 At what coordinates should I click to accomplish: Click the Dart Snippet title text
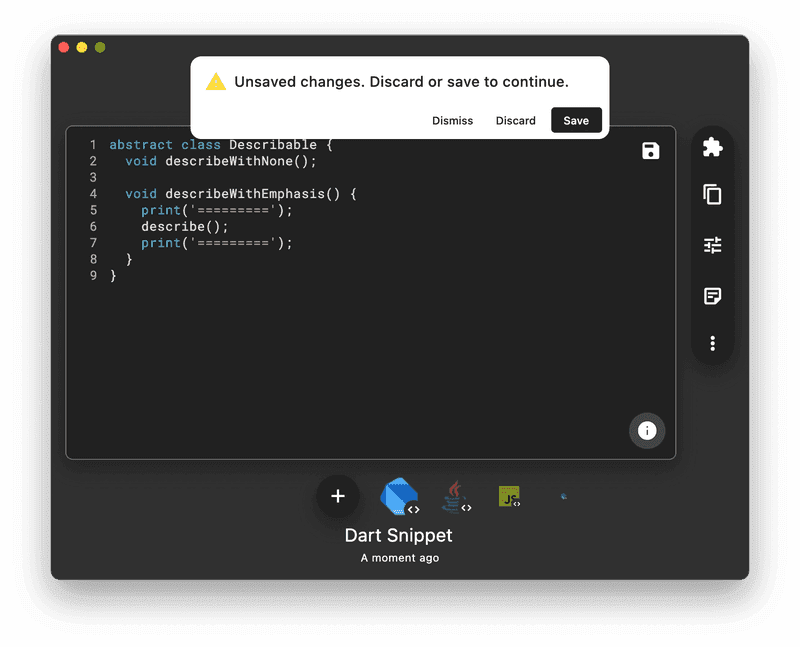(398, 535)
